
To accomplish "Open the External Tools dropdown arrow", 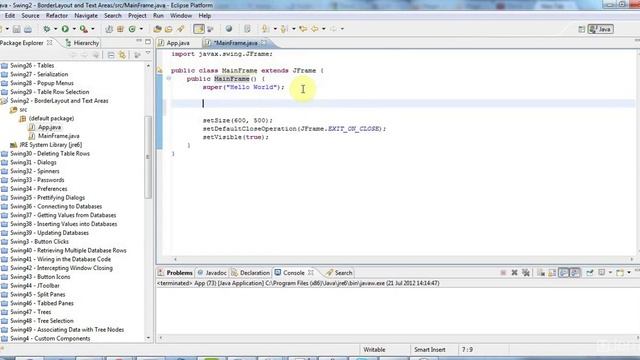I will (x=93, y=29).
